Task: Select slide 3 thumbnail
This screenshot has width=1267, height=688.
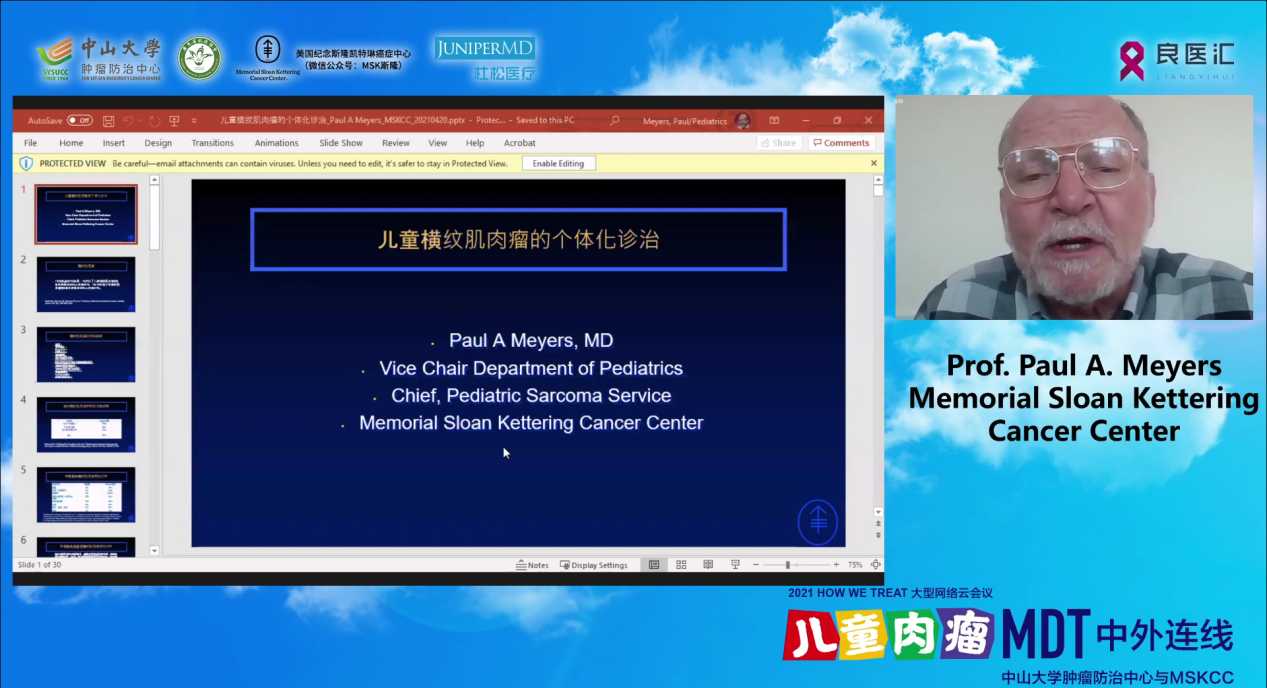Action: tap(86, 354)
